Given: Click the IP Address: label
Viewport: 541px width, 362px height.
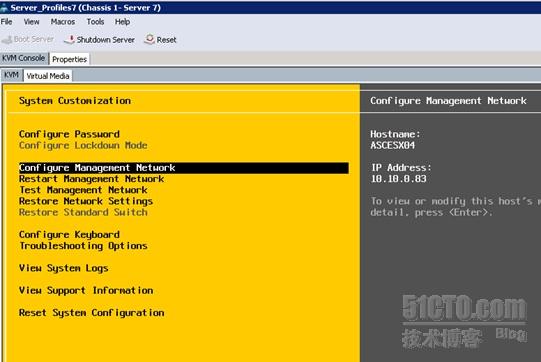Looking at the screenshot, I should [401, 168].
